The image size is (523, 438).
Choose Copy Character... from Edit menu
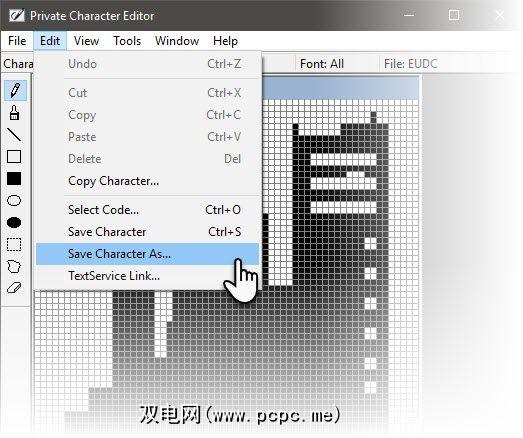pos(147,181)
